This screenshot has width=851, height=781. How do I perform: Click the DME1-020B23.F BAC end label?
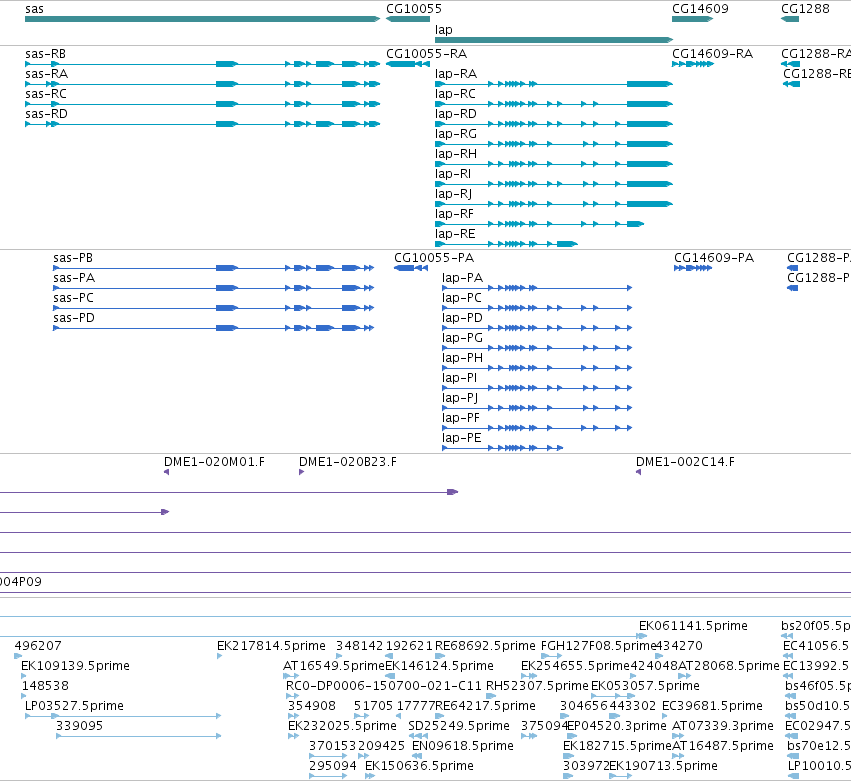click(x=348, y=462)
